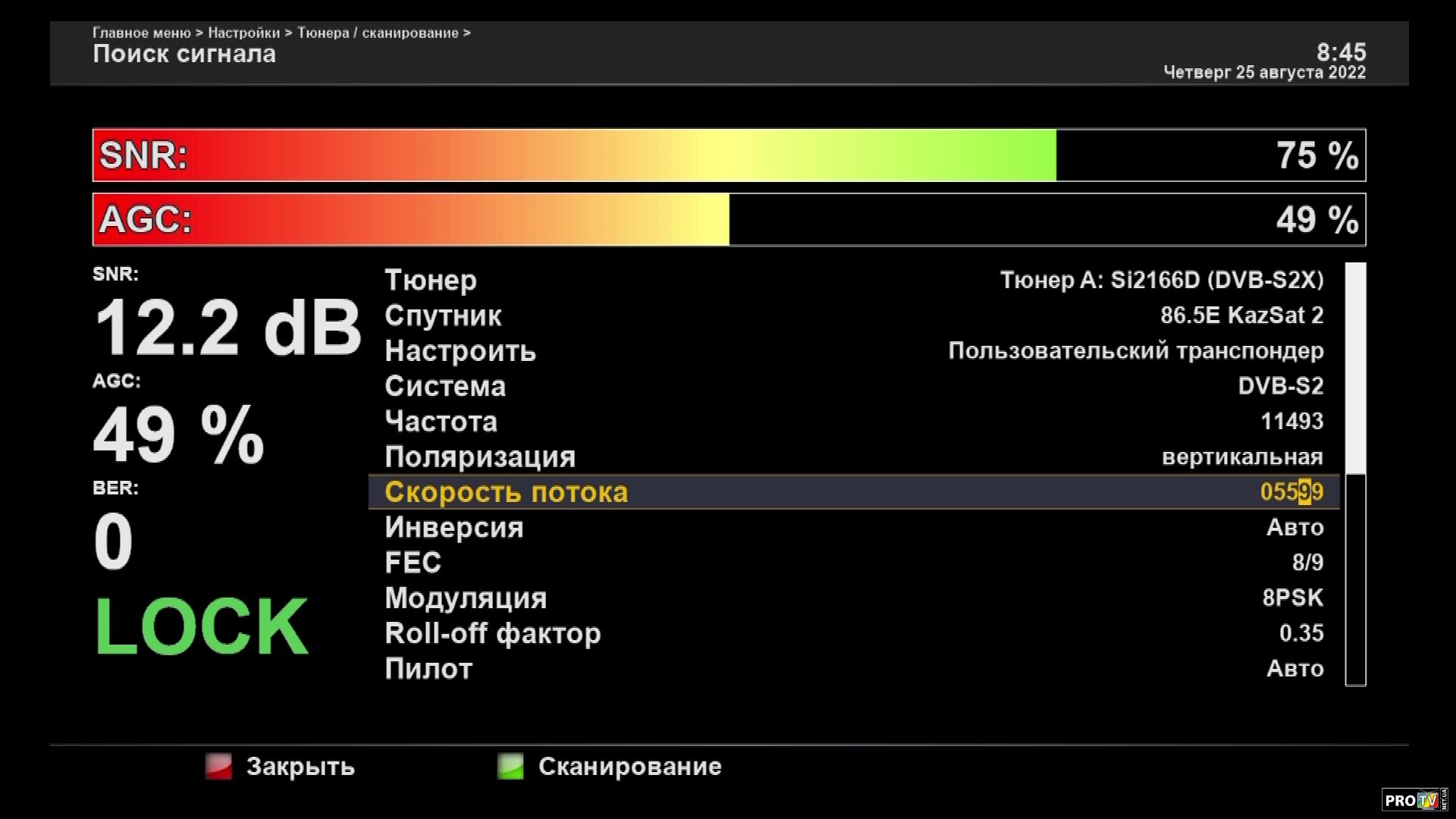Click the Закрыть label
Image resolution: width=1456 pixels, height=819 pixels.
click(x=300, y=767)
